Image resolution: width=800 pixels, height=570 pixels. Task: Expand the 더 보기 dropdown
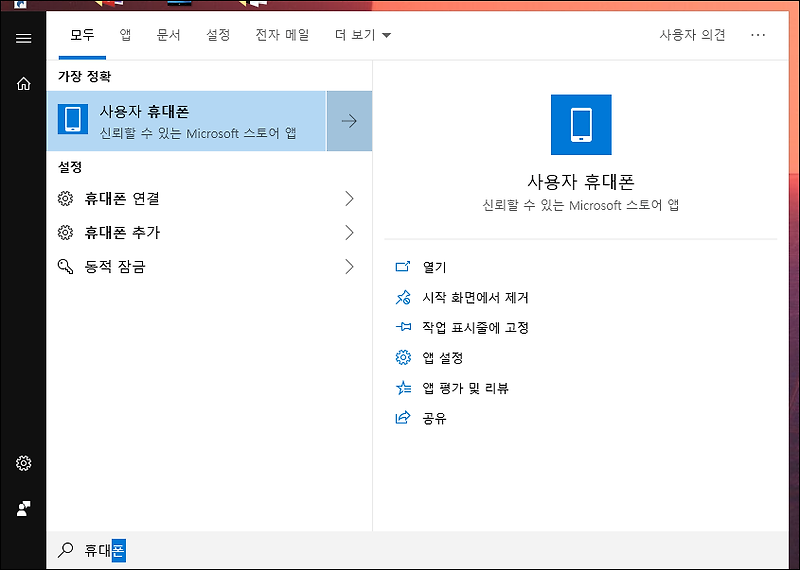(x=363, y=35)
